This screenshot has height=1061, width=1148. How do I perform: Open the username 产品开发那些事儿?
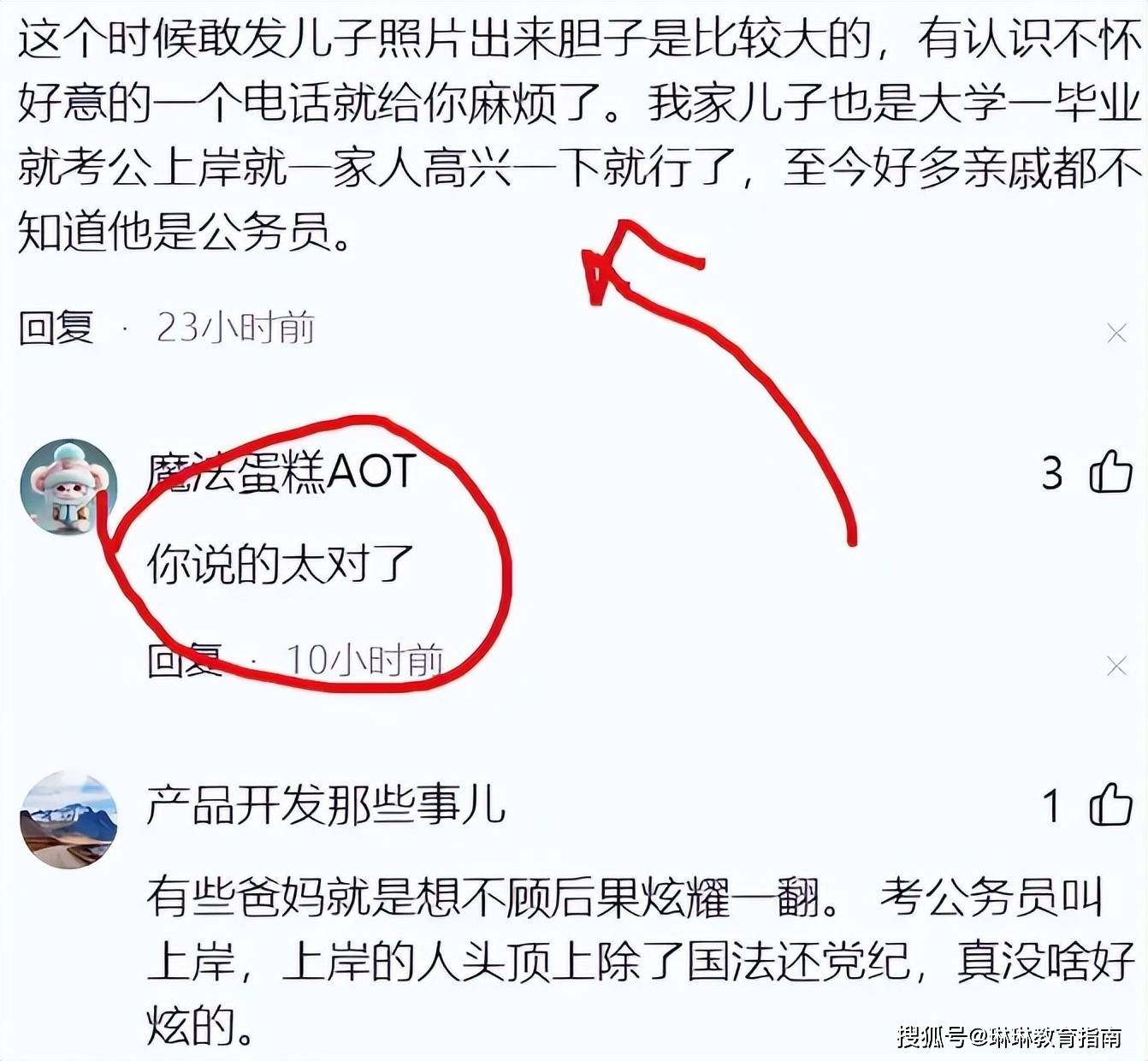pyautogui.click(x=326, y=804)
